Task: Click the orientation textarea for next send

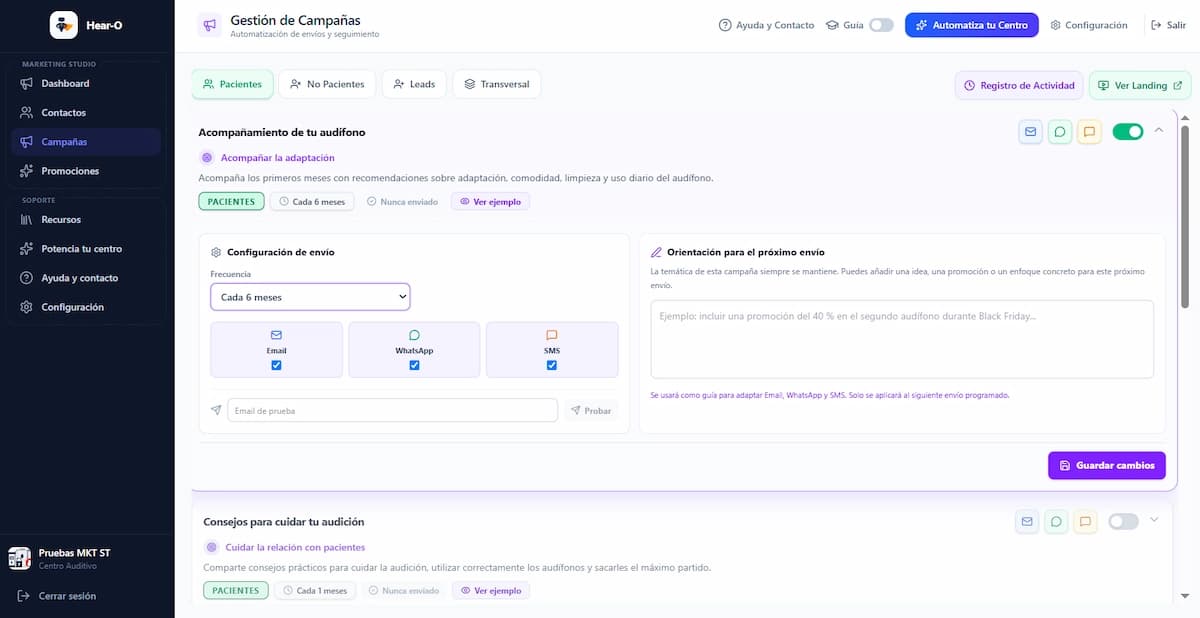Action: click(902, 339)
